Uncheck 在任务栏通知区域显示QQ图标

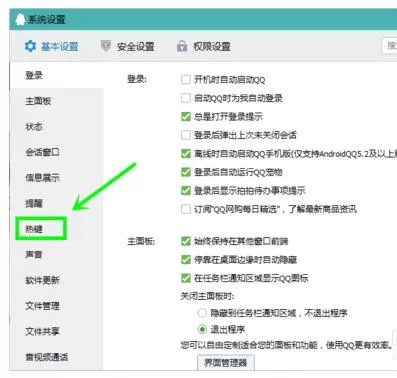[x=185, y=278]
